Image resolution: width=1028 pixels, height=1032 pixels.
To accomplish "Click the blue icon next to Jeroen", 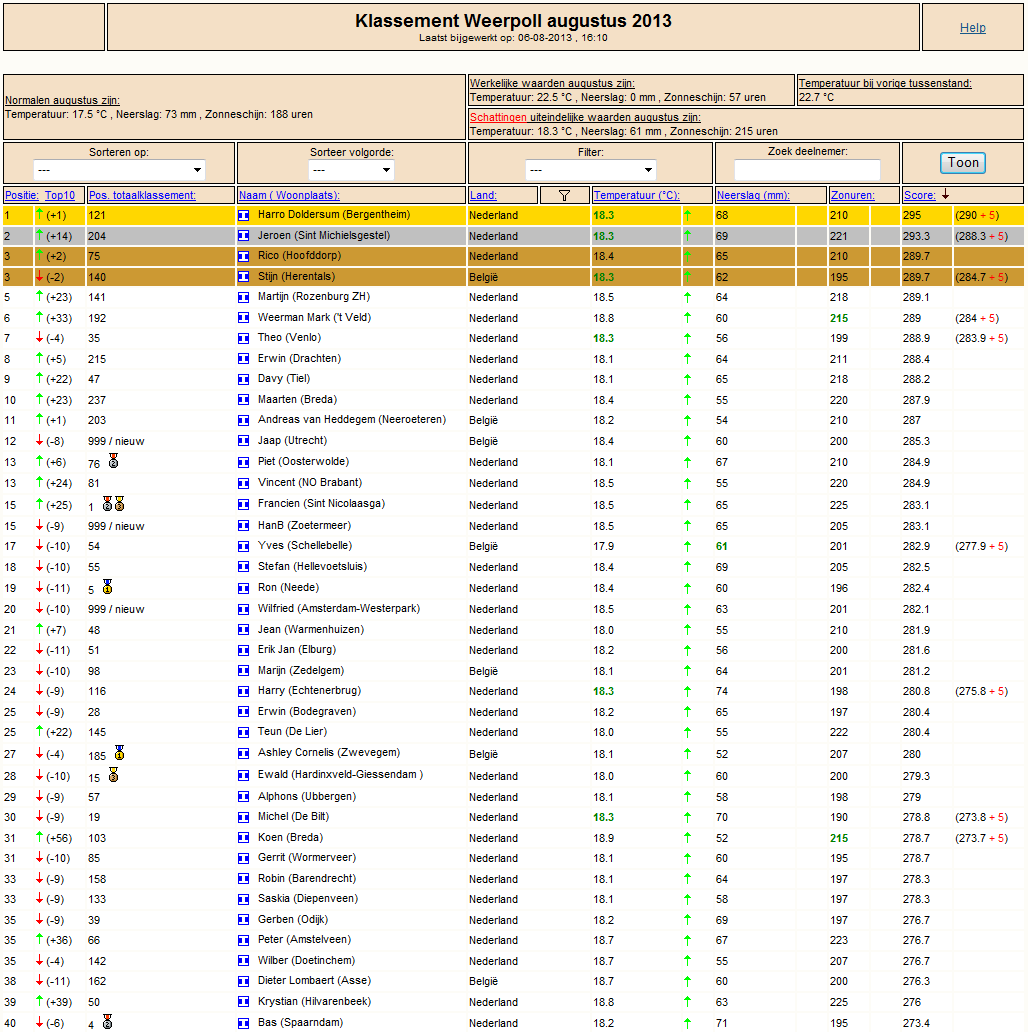I will pos(243,236).
